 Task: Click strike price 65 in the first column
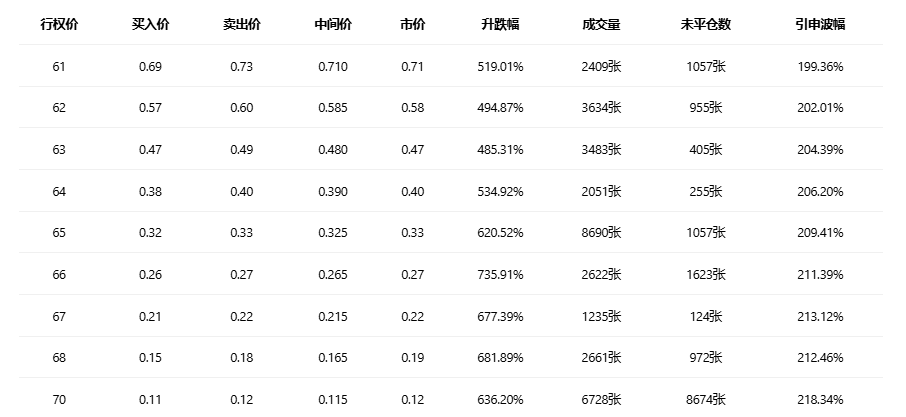point(59,232)
